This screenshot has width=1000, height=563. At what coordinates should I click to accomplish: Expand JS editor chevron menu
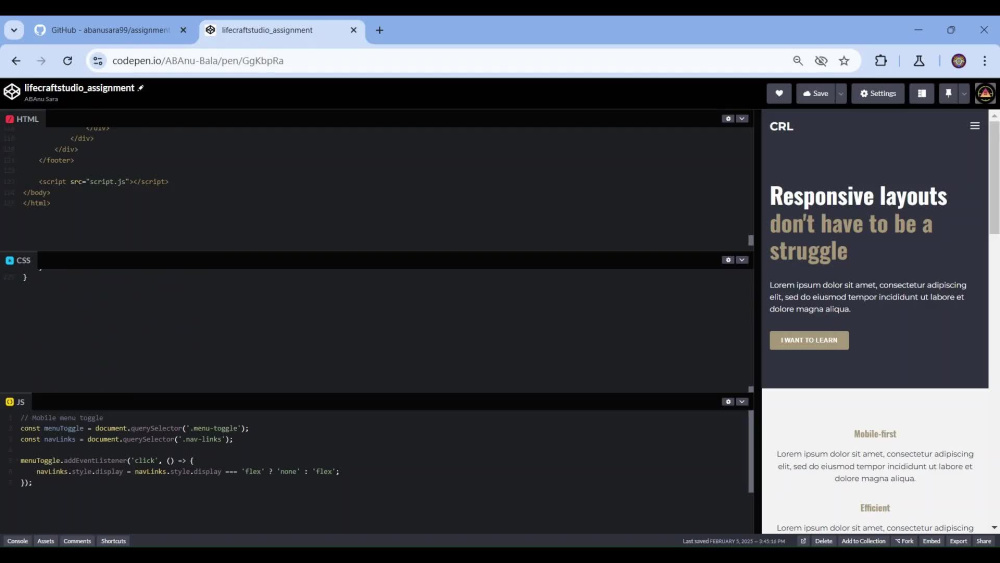click(742, 402)
